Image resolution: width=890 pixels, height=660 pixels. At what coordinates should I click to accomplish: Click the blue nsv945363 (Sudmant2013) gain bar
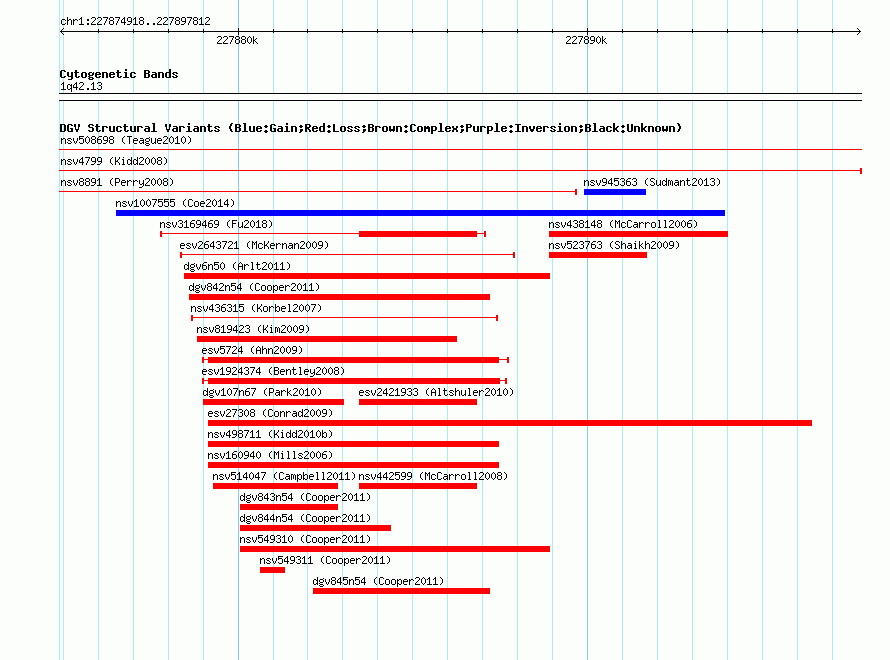(615, 192)
